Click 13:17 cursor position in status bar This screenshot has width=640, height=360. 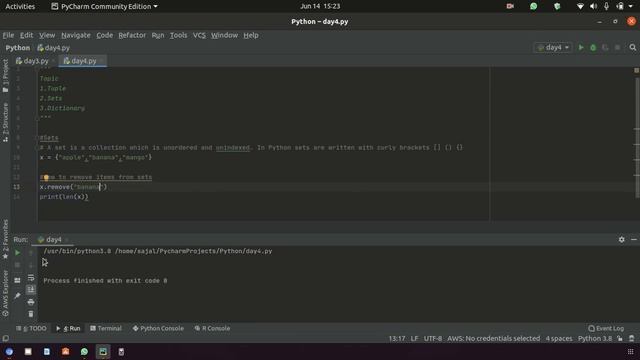tap(397, 338)
